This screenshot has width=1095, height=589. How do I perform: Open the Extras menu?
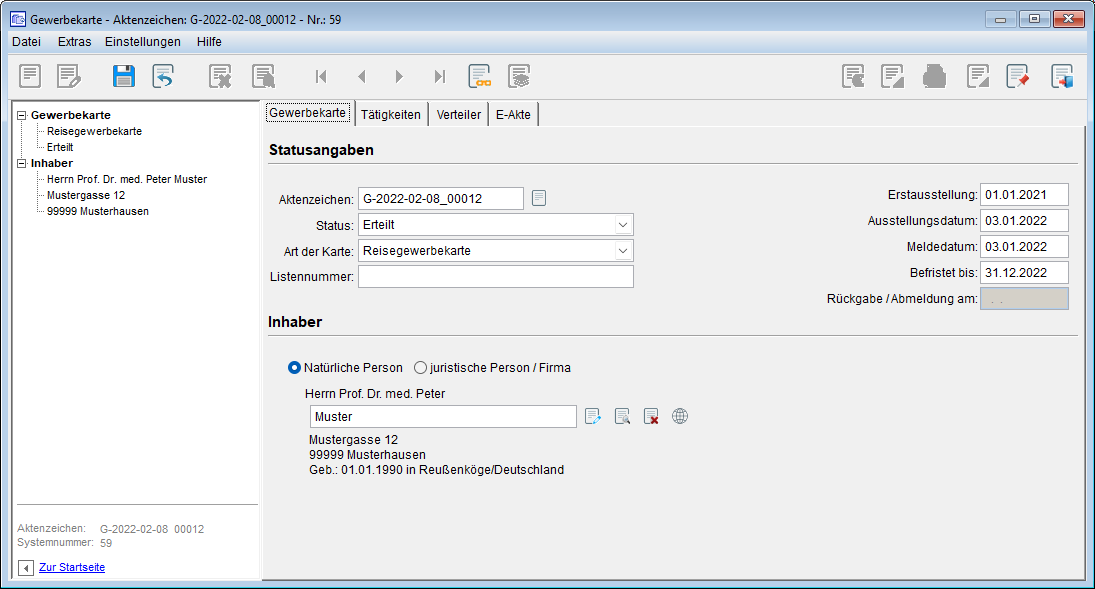(x=74, y=42)
